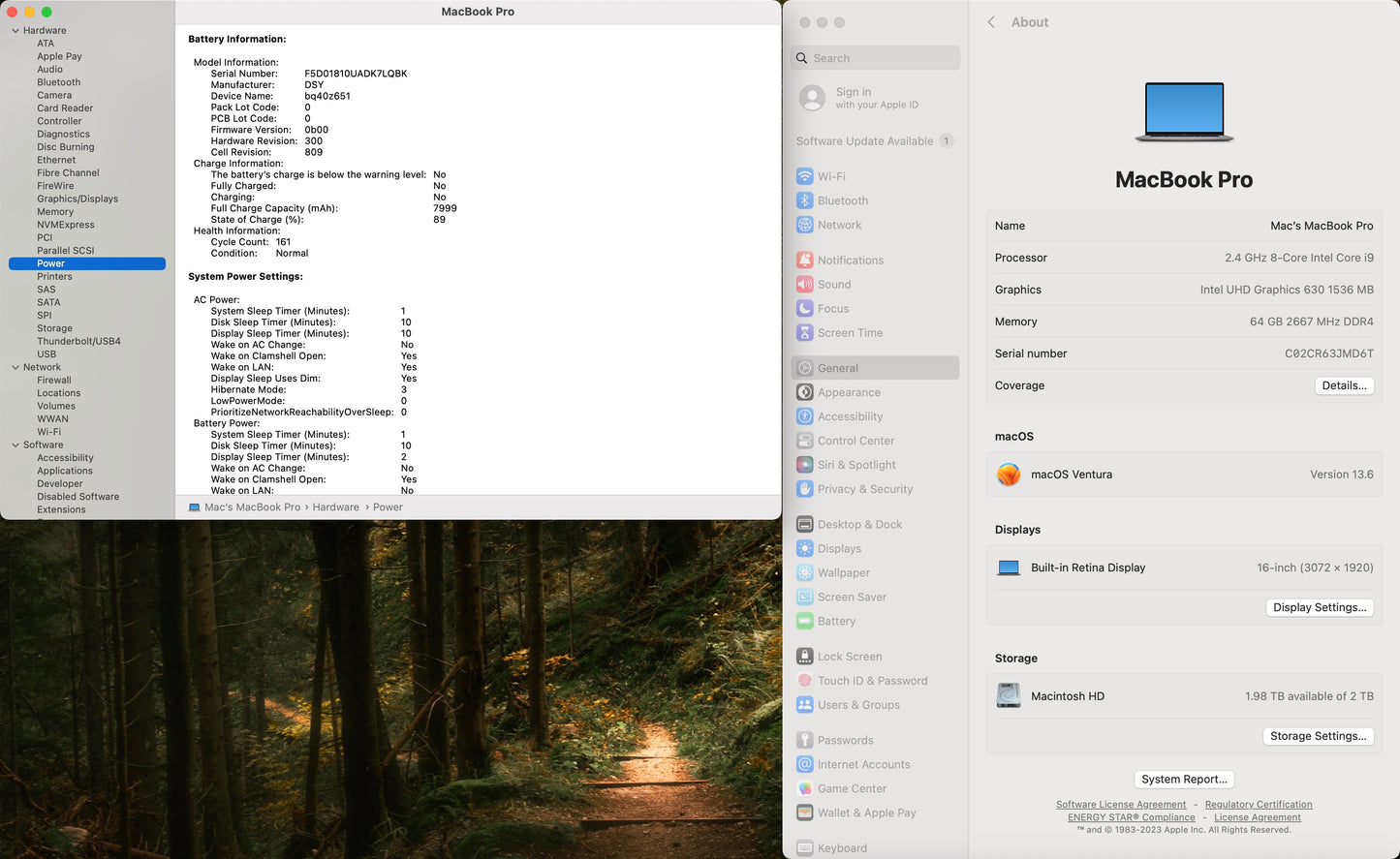Click the Macintosh HD disk icon
Image resolution: width=1400 pixels, height=859 pixels.
point(1009,696)
